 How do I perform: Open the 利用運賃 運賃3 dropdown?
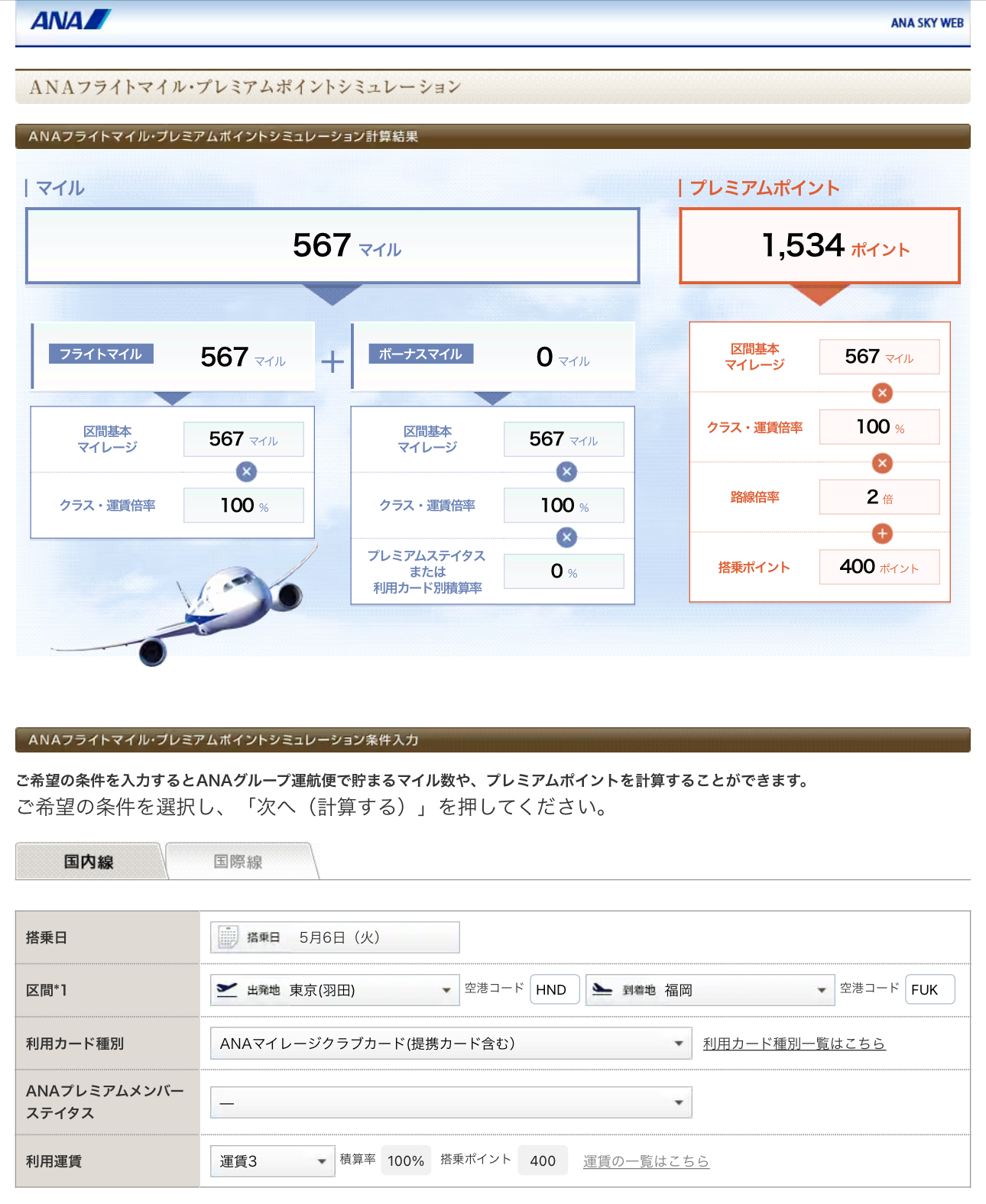point(272,1161)
